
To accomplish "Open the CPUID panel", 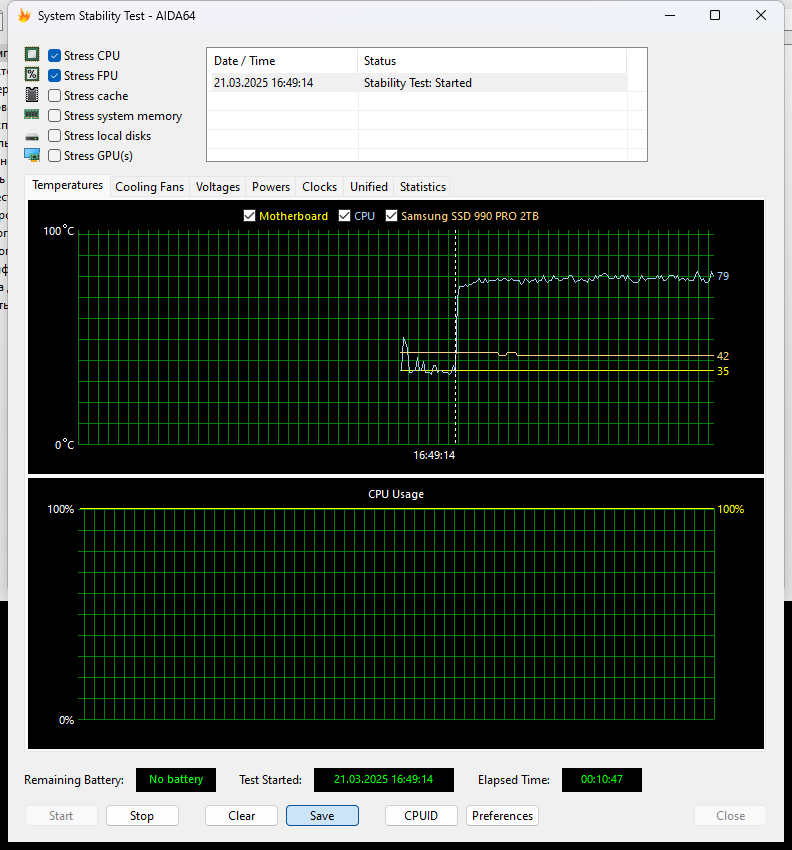I will point(421,816).
